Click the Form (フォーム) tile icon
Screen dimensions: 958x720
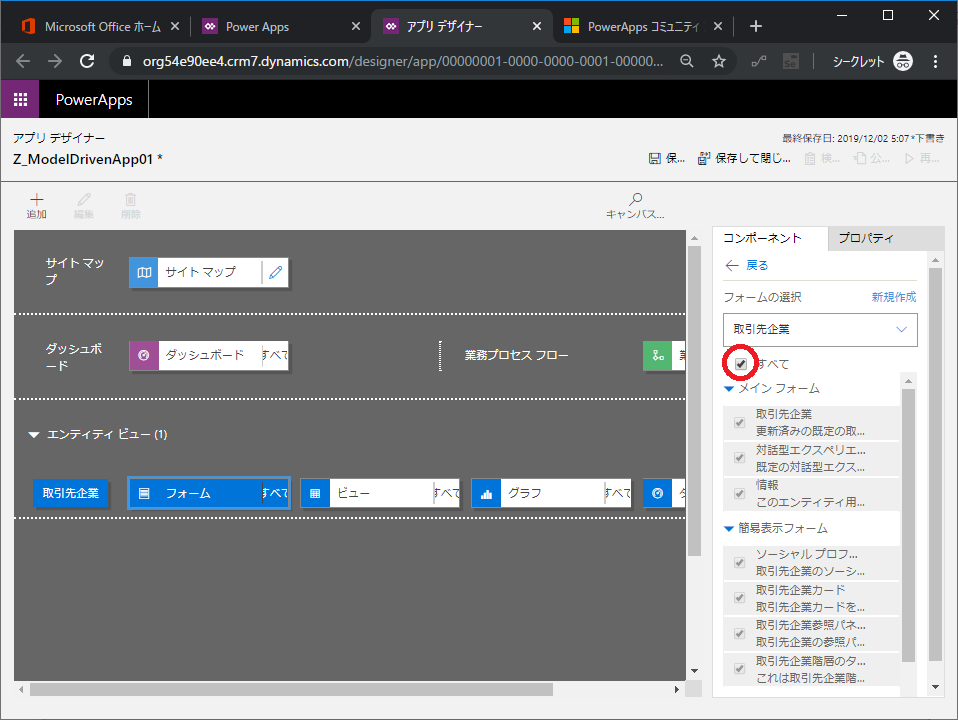[x=144, y=493]
